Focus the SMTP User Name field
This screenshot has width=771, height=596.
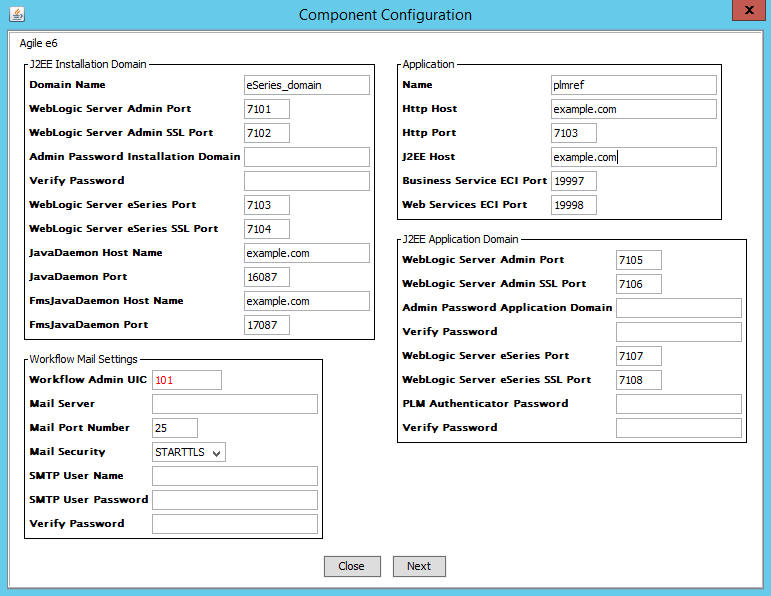click(x=235, y=476)
